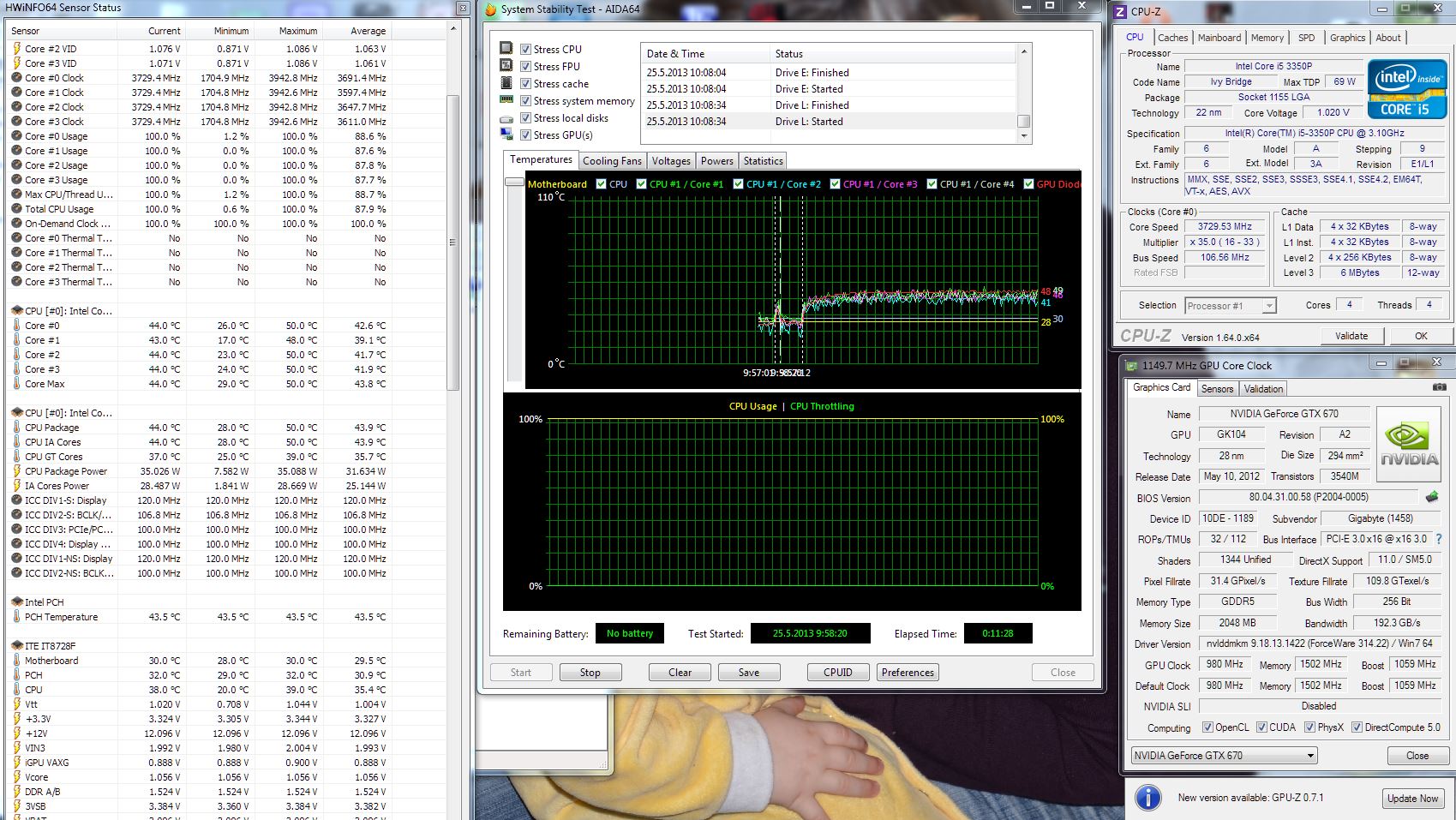Screen dimensions: 1456x820
Task: Click the CPUID button
Action: point(837,673)
